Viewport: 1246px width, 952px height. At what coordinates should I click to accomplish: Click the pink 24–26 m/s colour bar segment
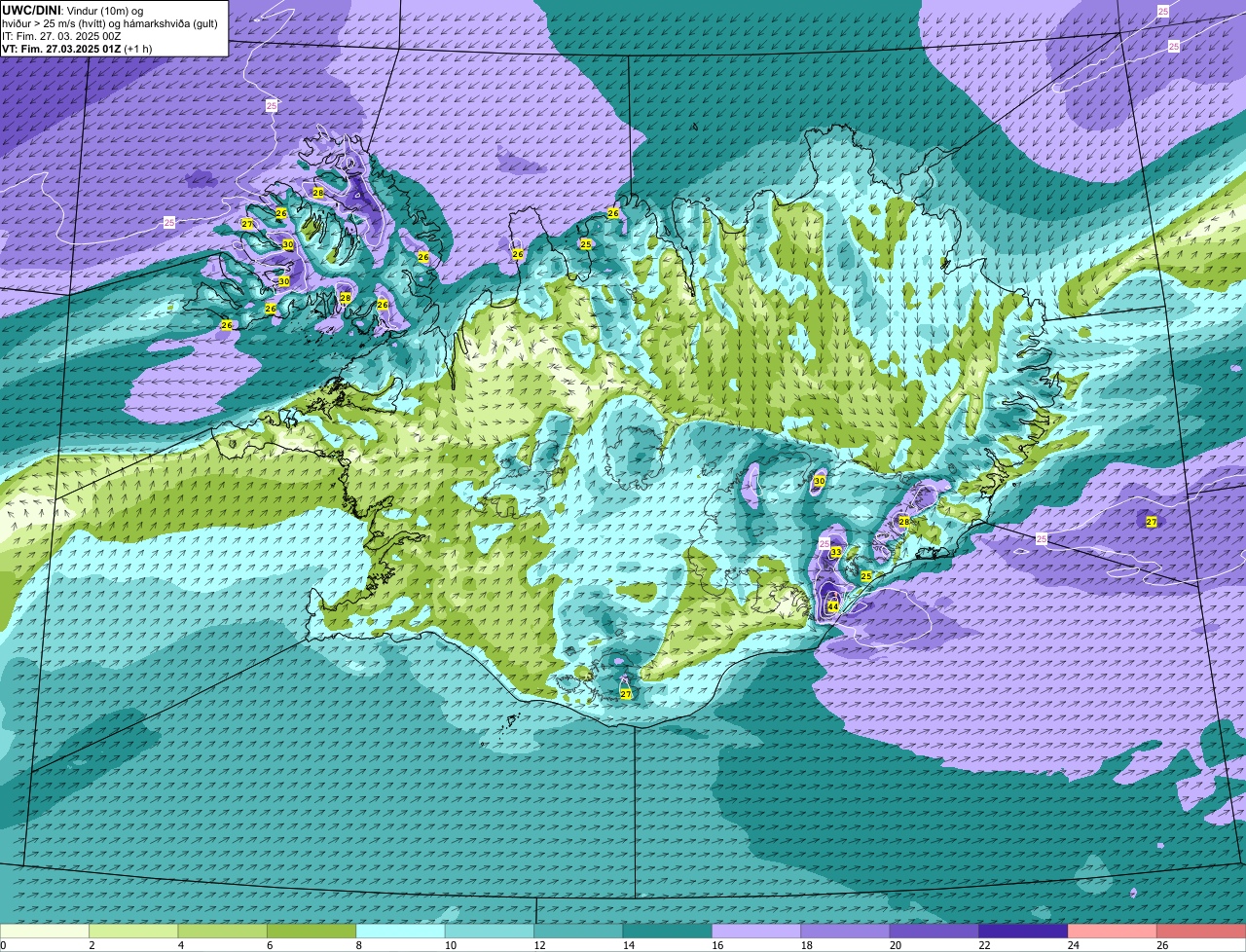[x=1113, y=931]
